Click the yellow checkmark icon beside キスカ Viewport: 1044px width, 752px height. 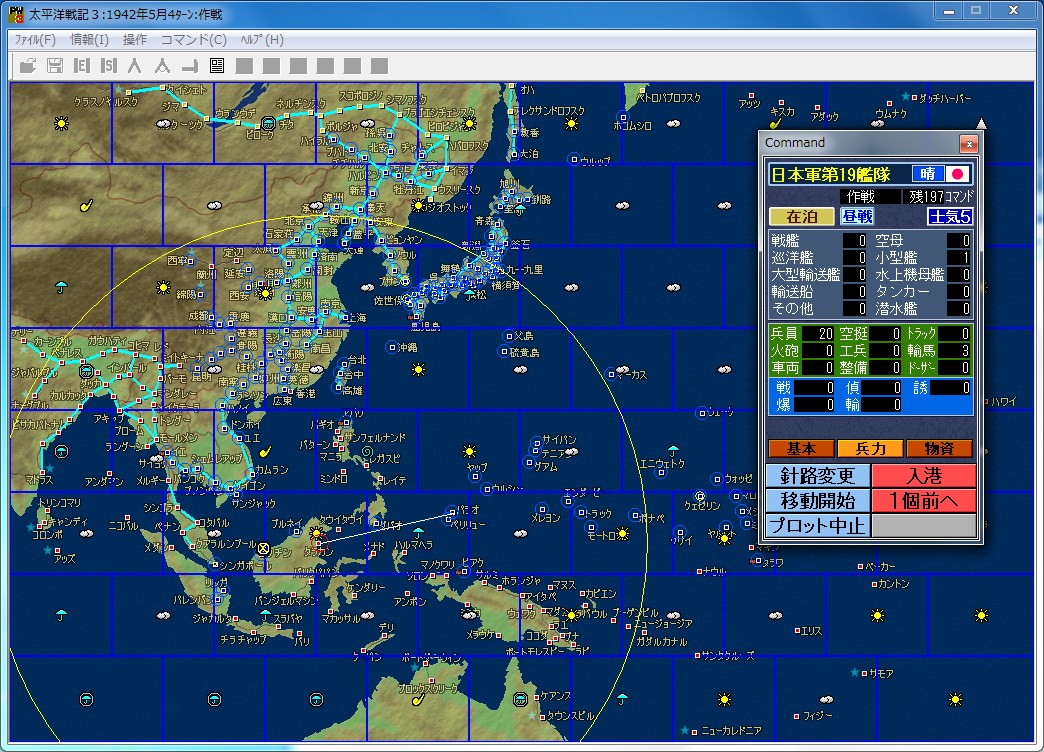(775, 123)
